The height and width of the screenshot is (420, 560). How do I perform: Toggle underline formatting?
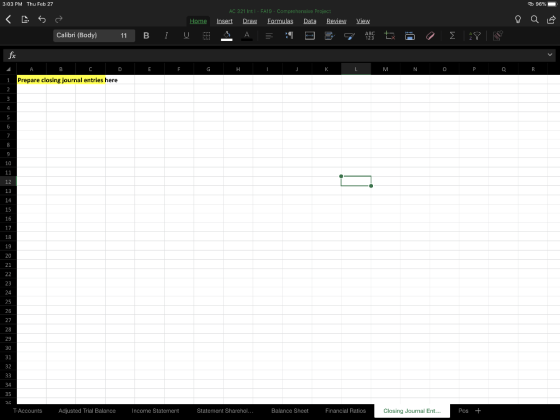point(186,35)
